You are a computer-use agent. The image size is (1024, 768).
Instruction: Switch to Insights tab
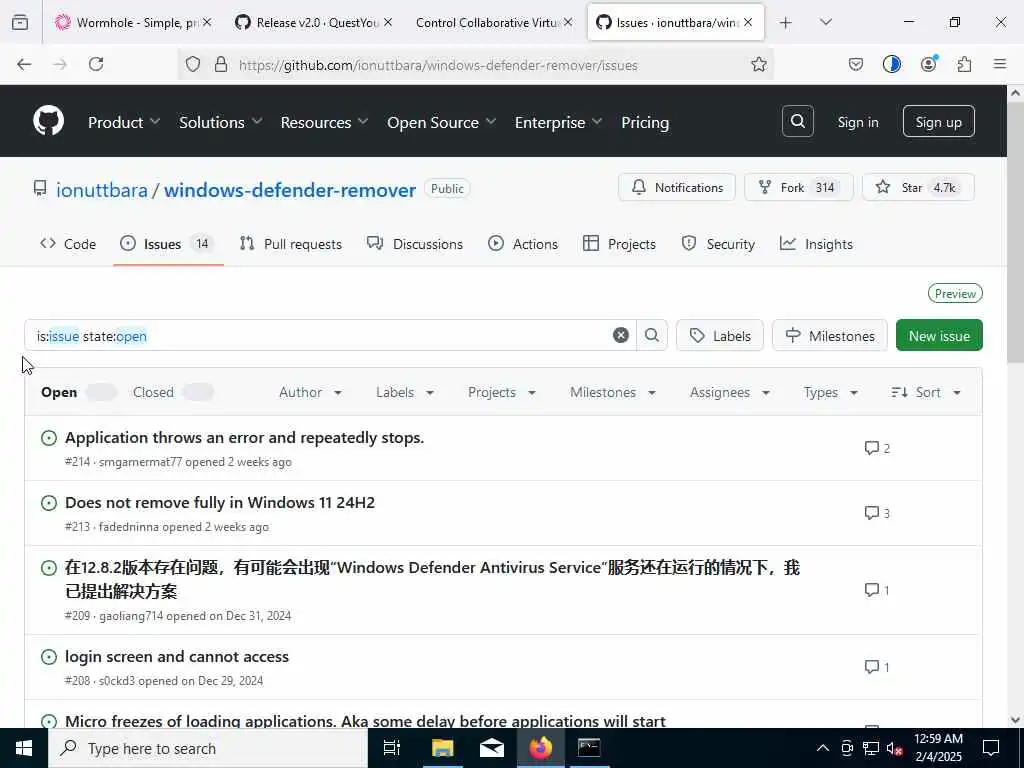click(x=816, y=244)
